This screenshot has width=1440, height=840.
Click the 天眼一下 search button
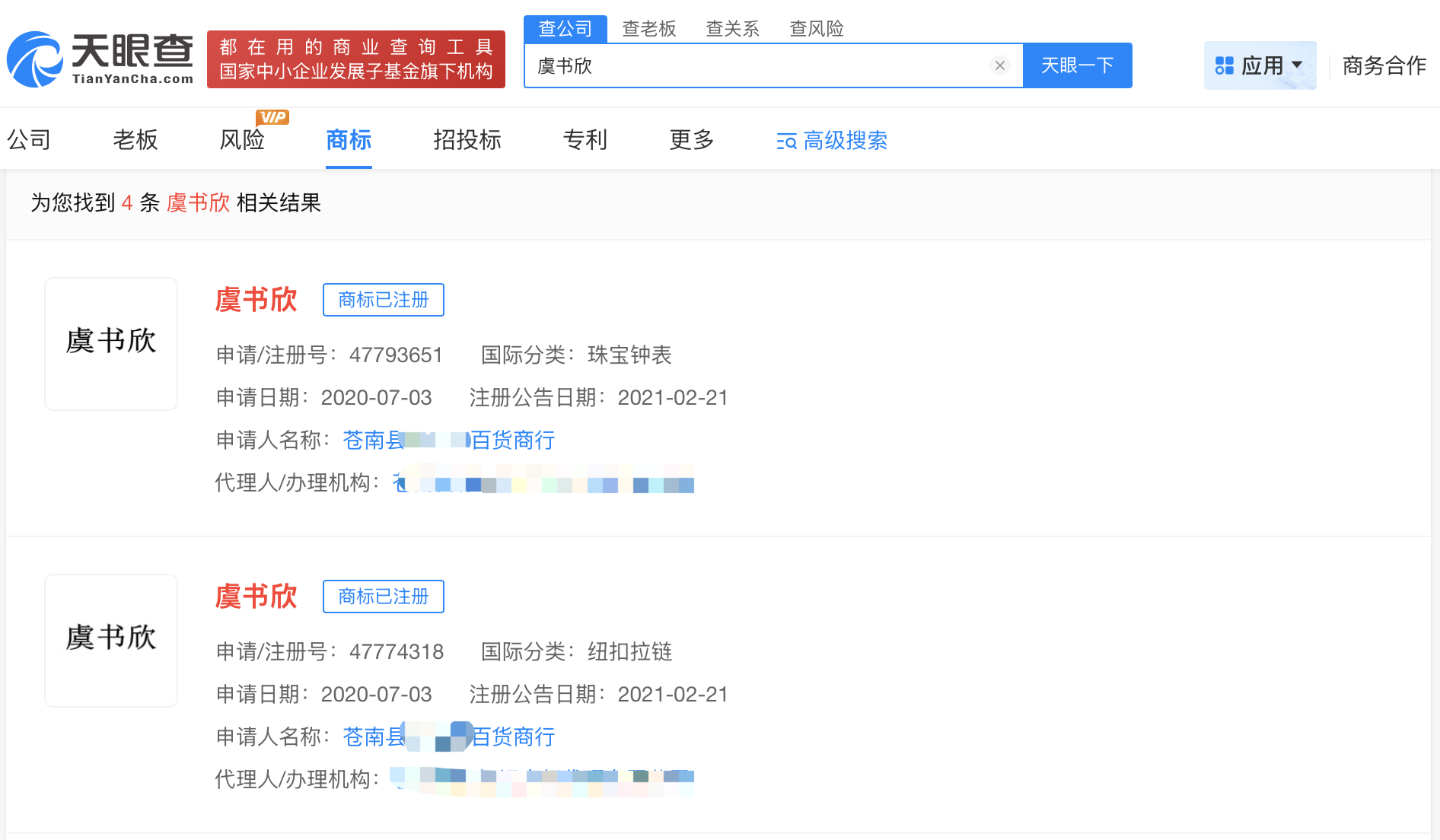click(x=1077, y=65)
